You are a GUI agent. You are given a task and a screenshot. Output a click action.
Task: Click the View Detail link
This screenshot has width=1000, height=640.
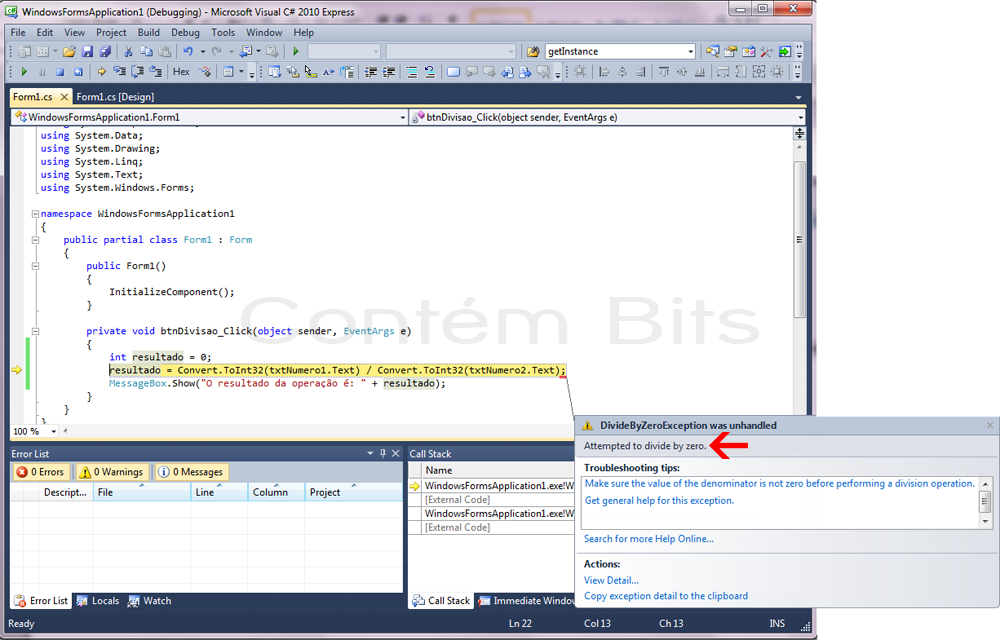pos(611,580)
